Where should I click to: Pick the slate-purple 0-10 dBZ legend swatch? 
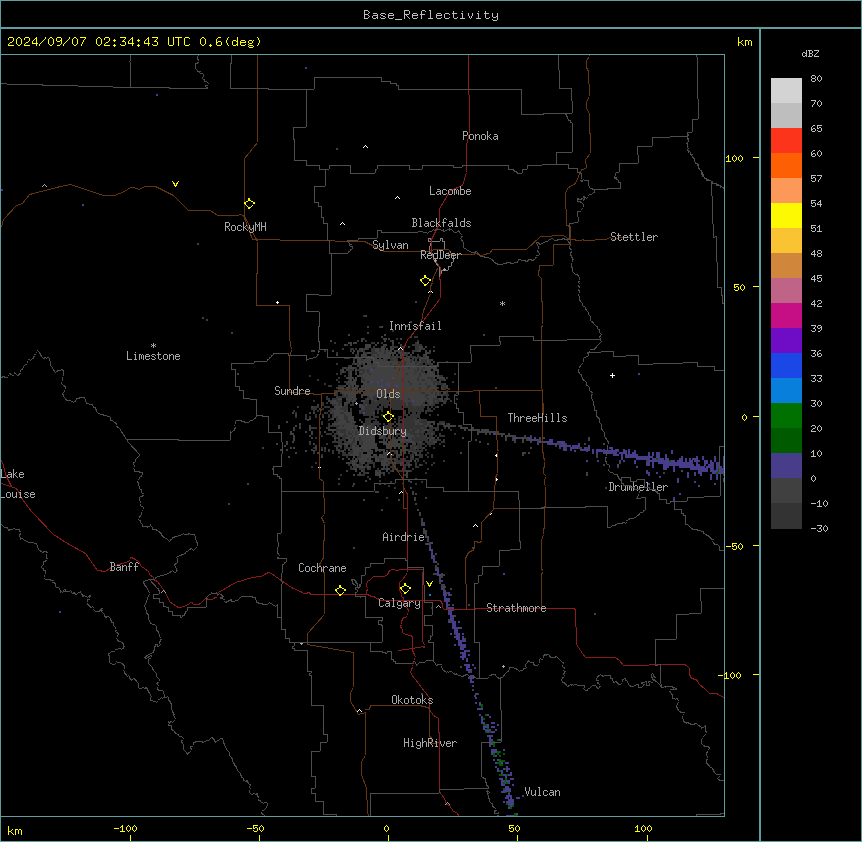pyautogui.click(x=786, y=466)
